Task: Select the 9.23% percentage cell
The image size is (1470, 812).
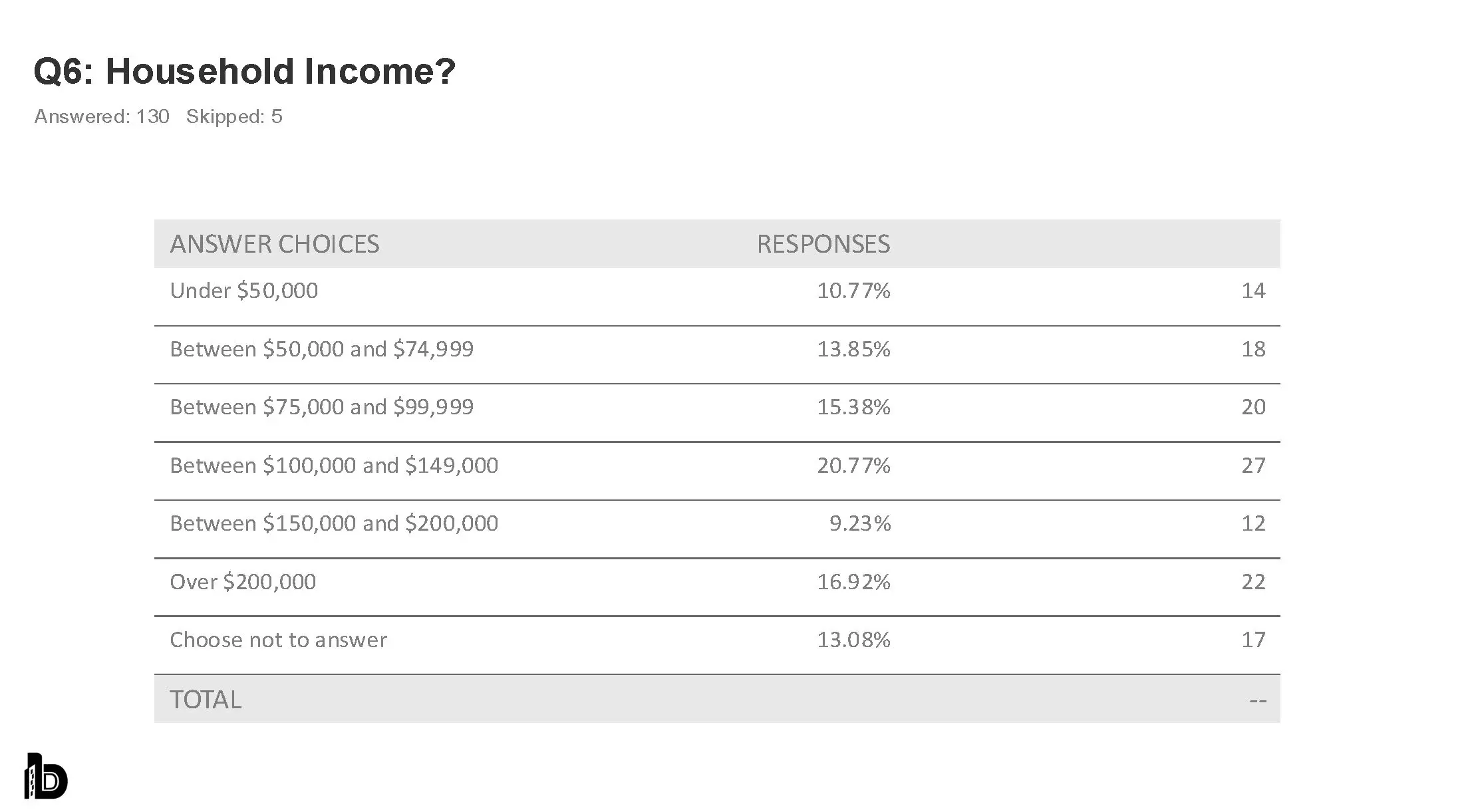Action: point(859,523)
